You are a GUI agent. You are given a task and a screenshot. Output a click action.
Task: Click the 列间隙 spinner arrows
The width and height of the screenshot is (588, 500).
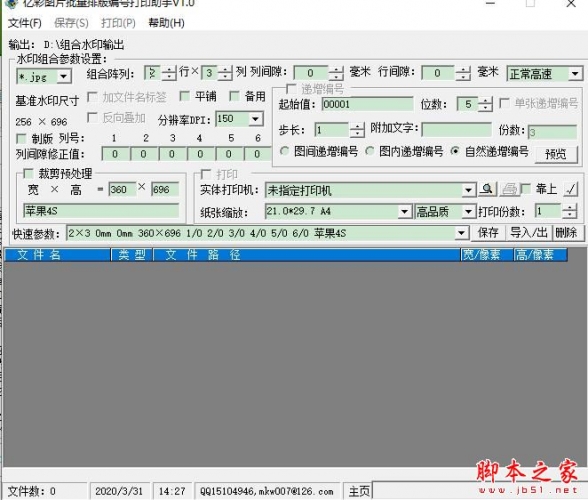click(336, 73)
